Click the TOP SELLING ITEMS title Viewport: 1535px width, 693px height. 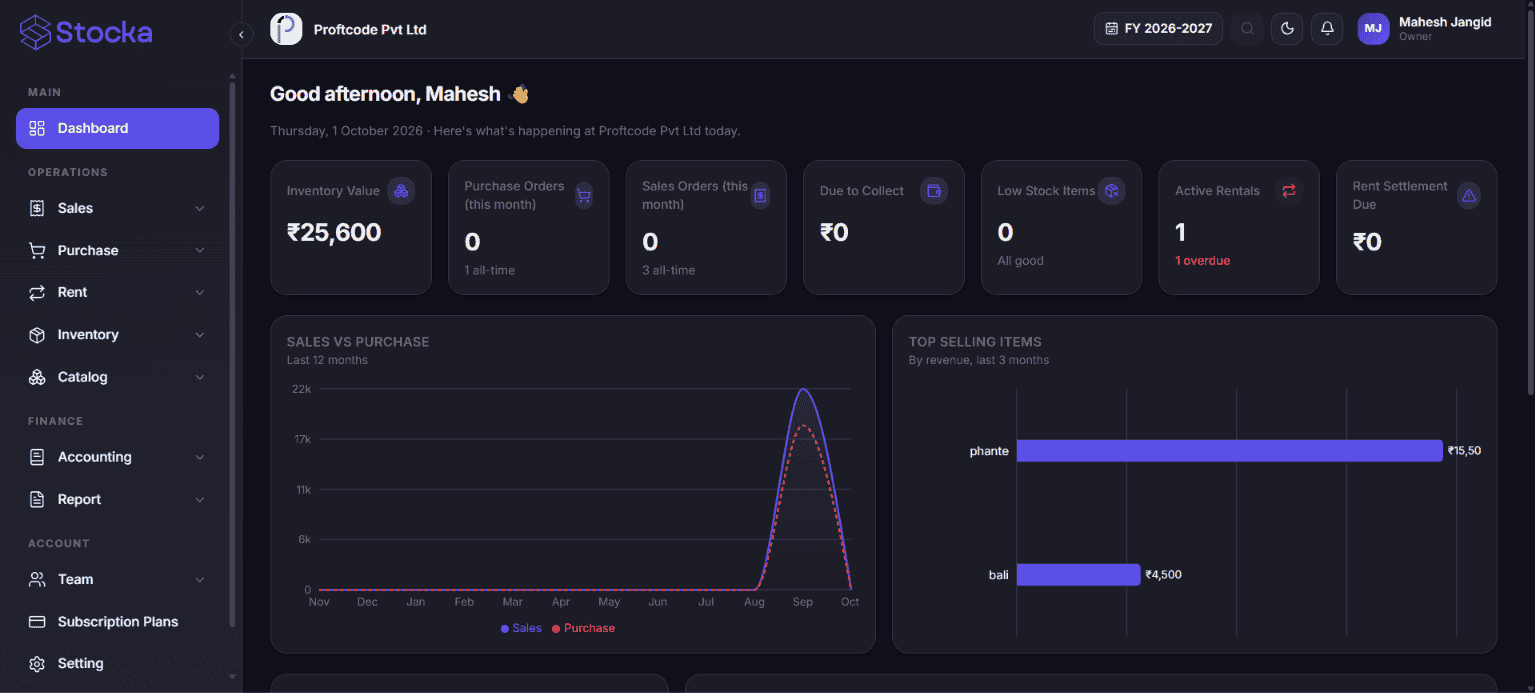(x=975, y=342)
